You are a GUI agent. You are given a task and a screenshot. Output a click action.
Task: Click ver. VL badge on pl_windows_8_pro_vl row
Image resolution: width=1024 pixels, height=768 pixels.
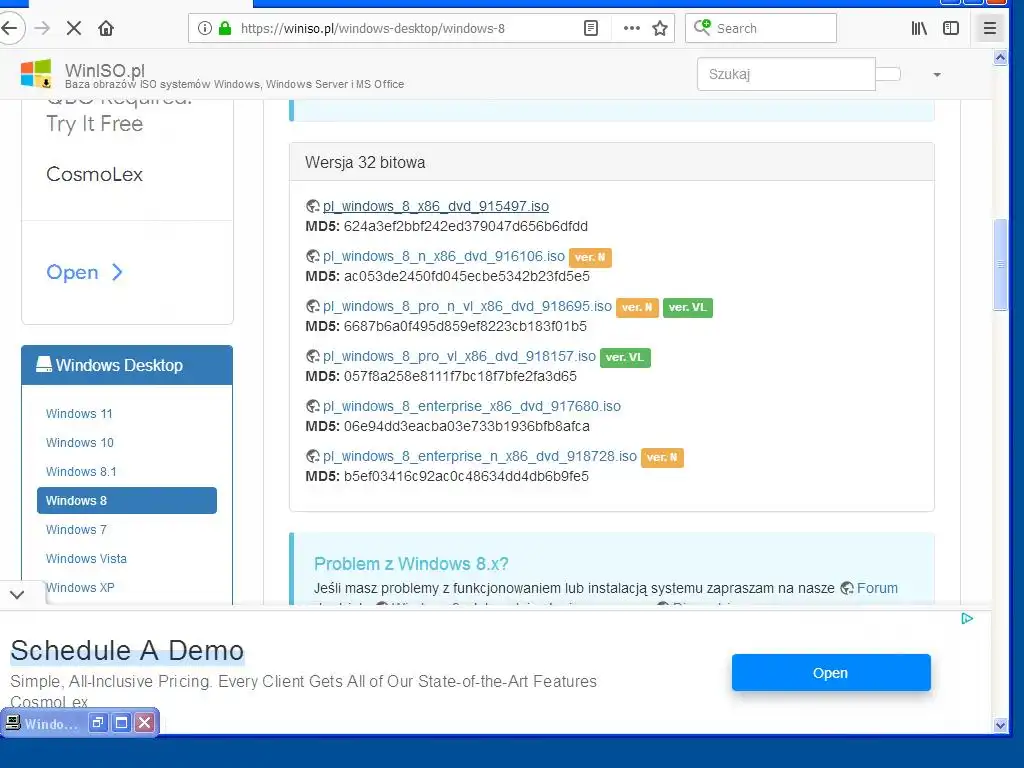(x=625, y=357)
